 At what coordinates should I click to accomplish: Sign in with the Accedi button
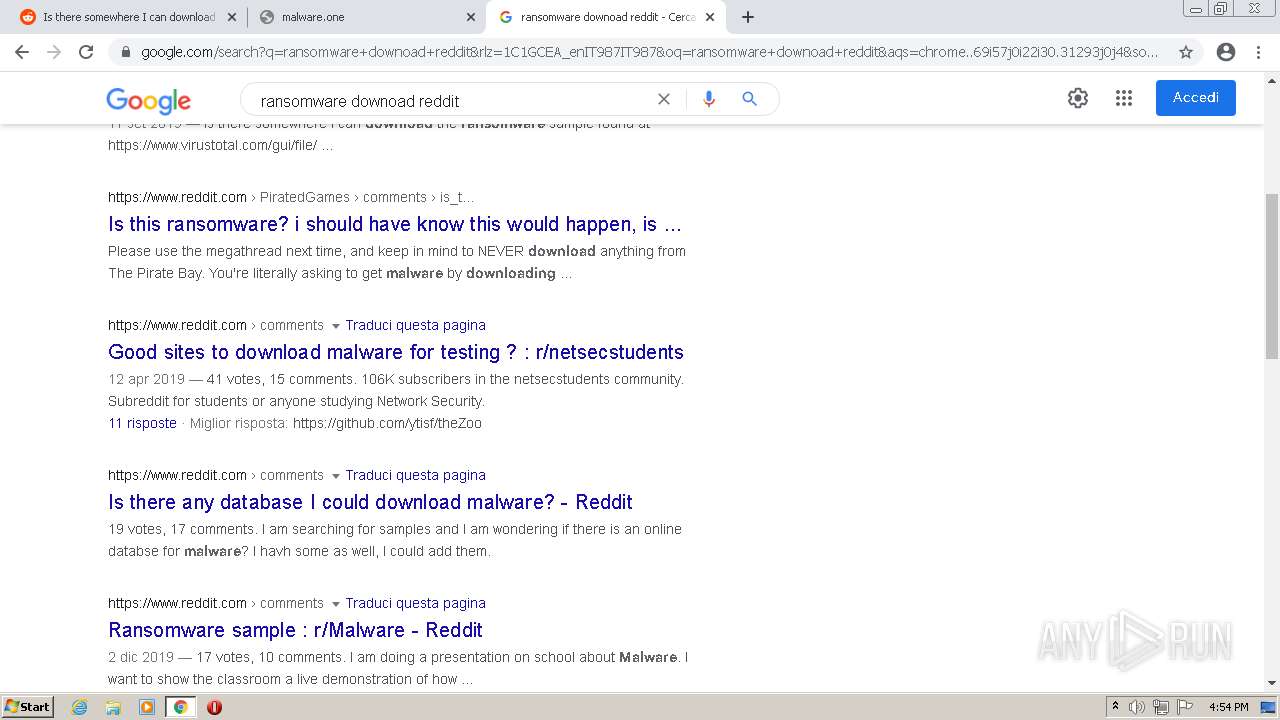point(1195,98)
